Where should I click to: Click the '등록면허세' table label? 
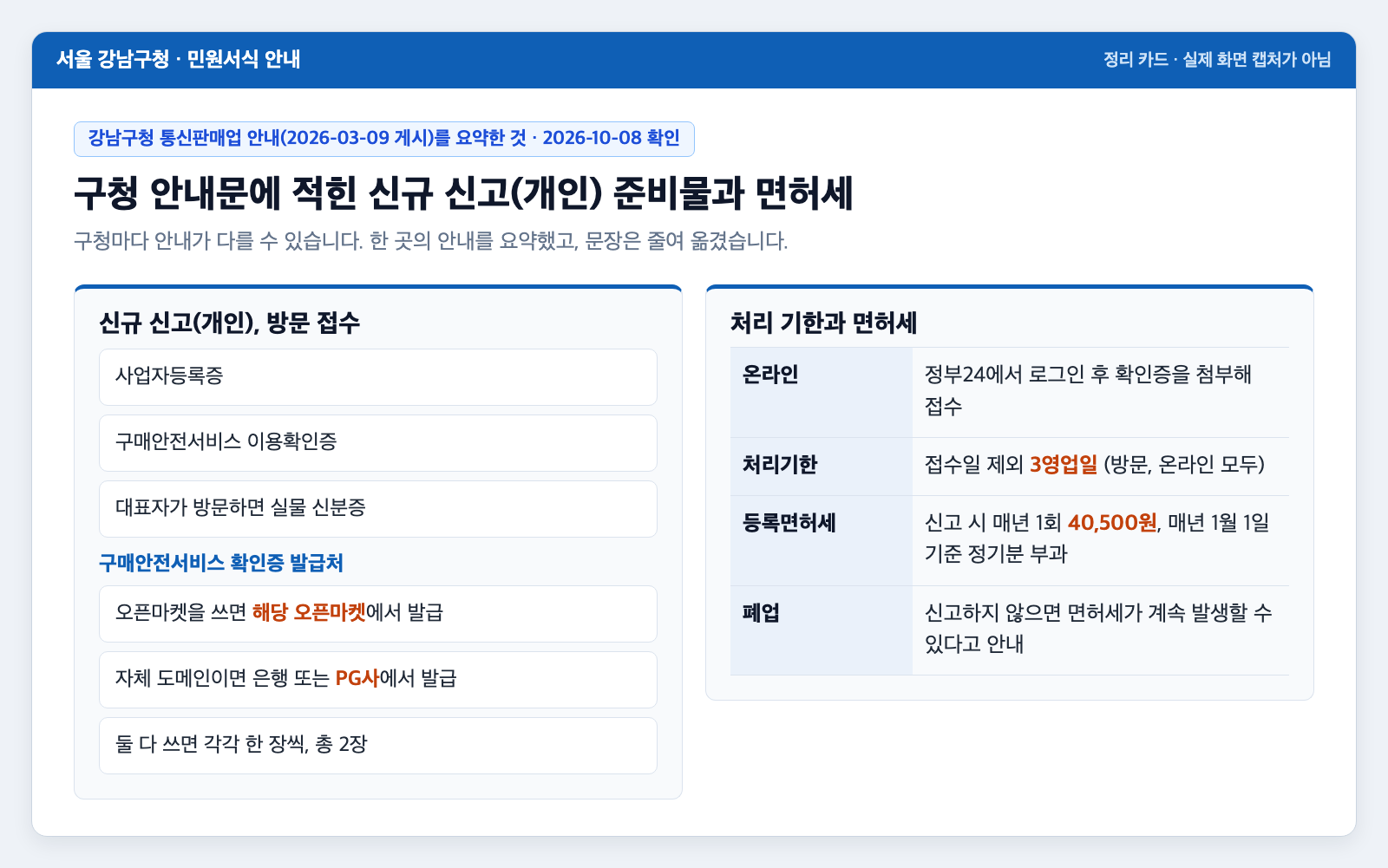822,541
